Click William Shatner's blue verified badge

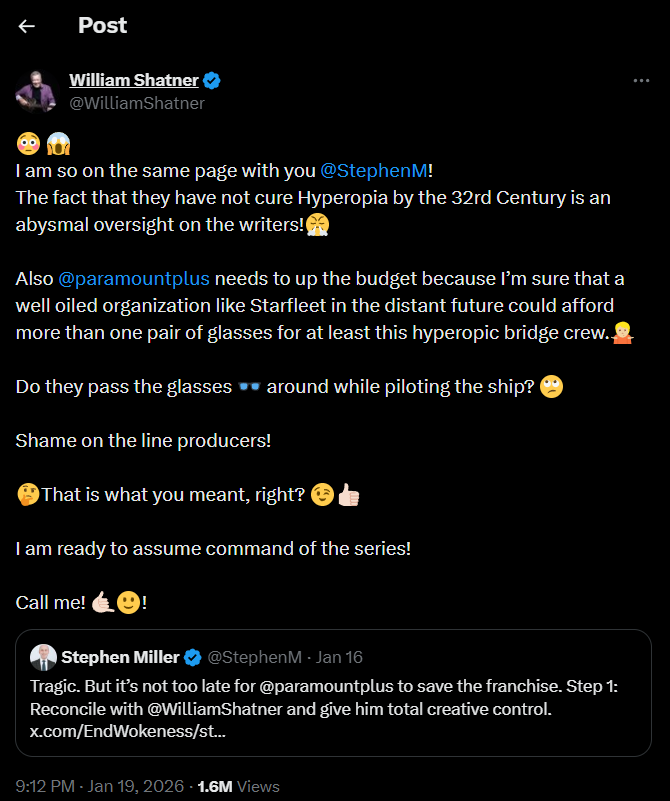[x=213, y=81]
